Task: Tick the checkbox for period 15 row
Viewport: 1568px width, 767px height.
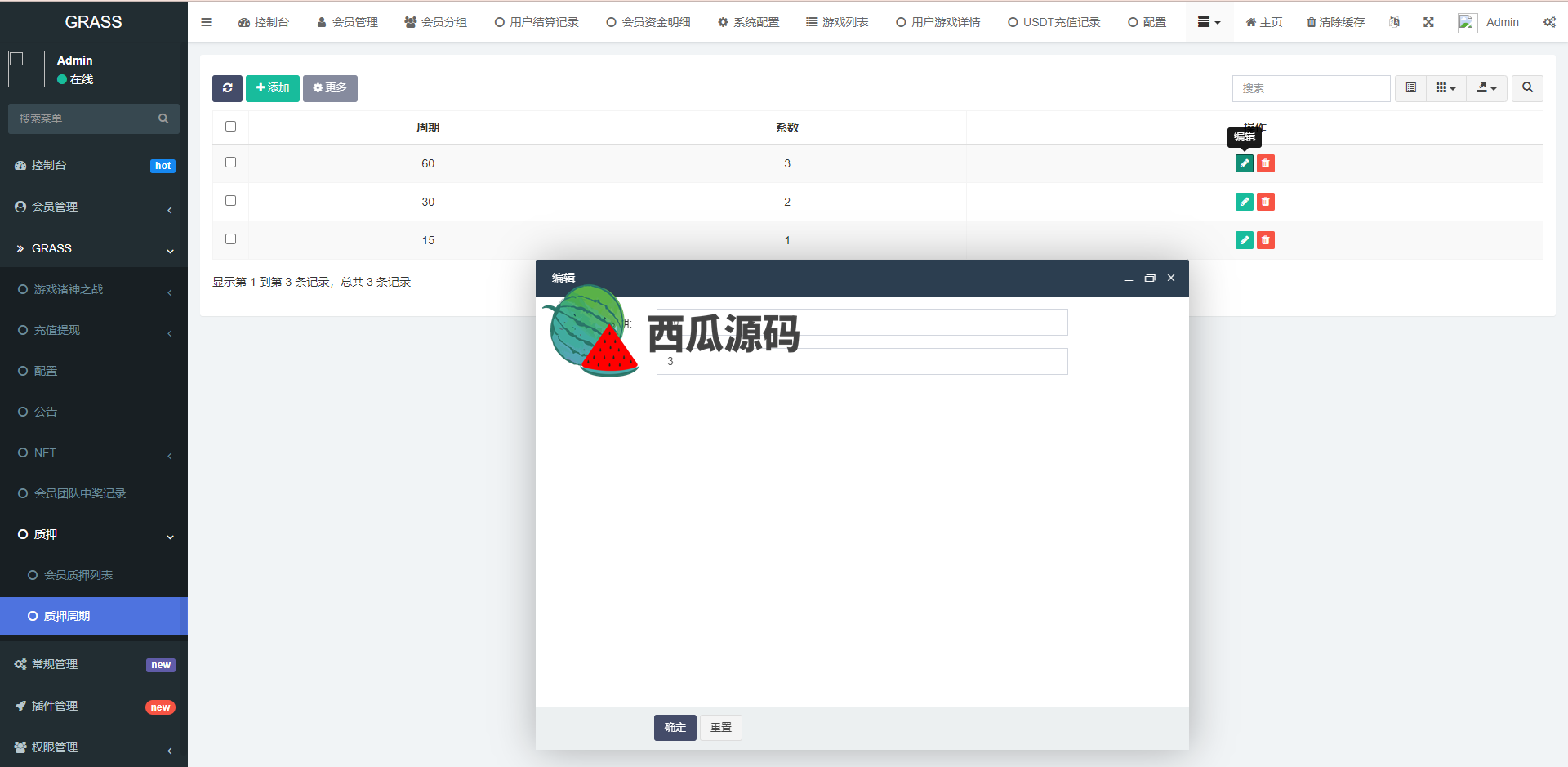Action: [x=230, y=239]
